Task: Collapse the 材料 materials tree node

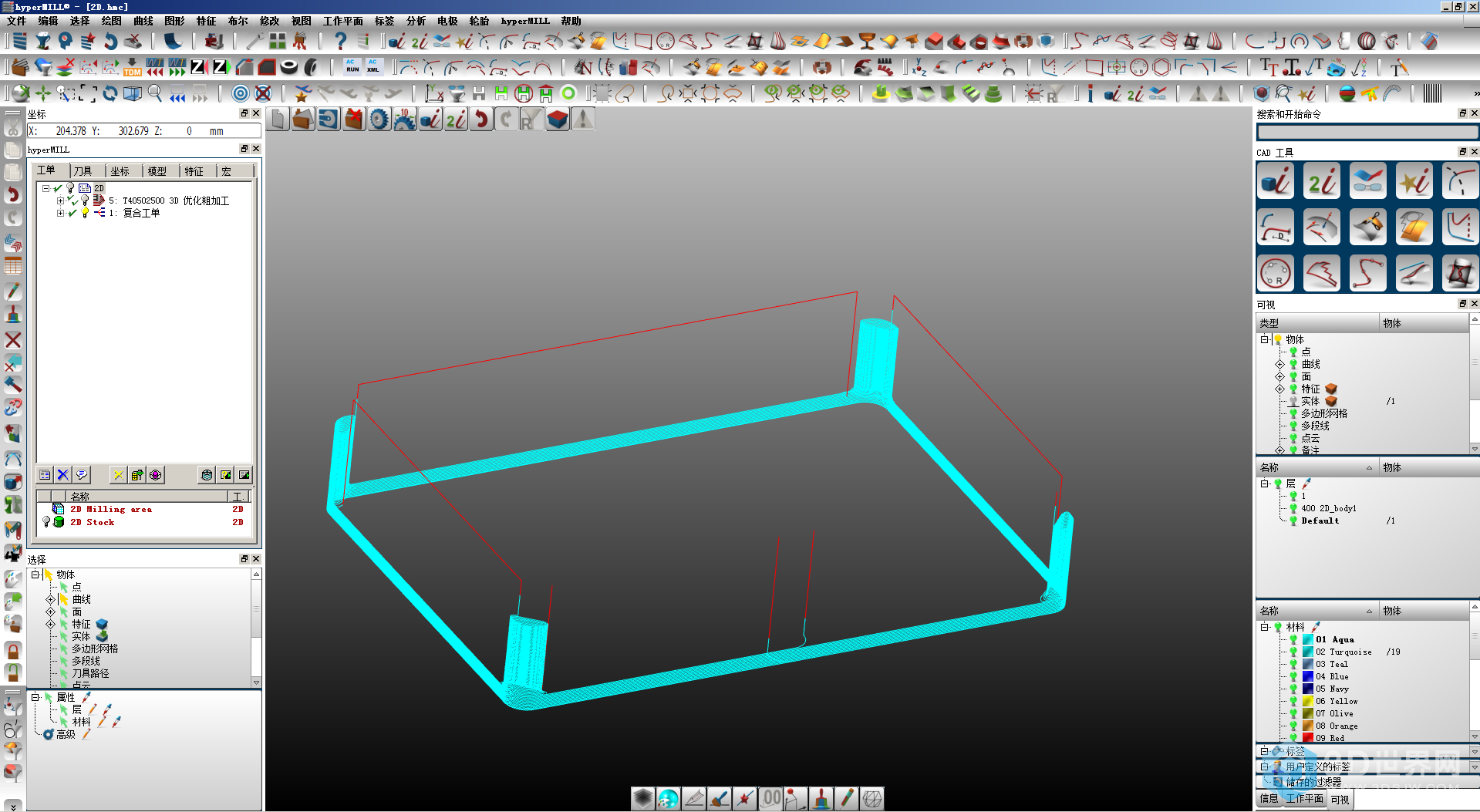Action: point(1265,627)
